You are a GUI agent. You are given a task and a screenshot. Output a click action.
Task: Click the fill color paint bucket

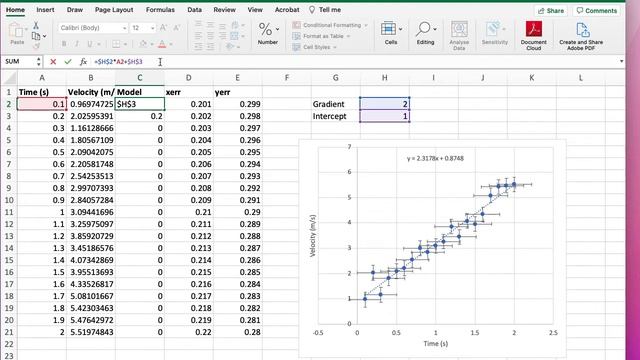point(143,44)
